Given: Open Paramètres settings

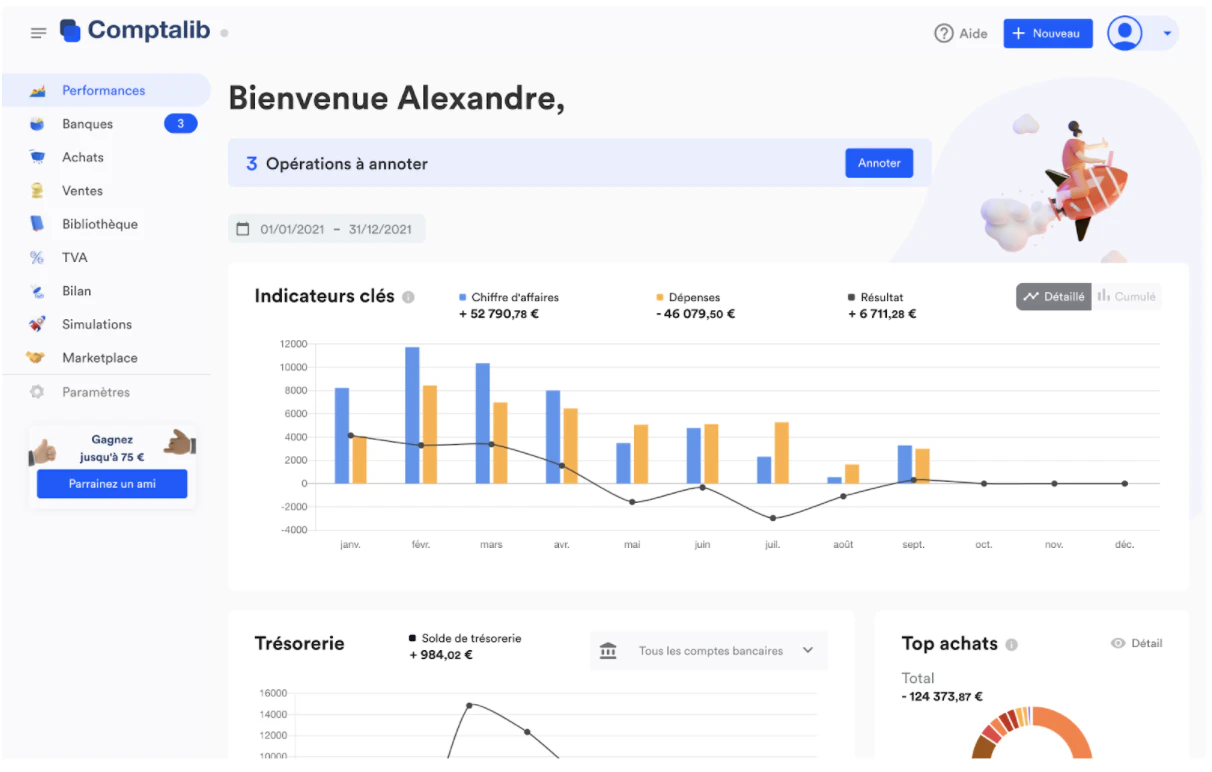Looking at the screenshot, I should [106, 392].
